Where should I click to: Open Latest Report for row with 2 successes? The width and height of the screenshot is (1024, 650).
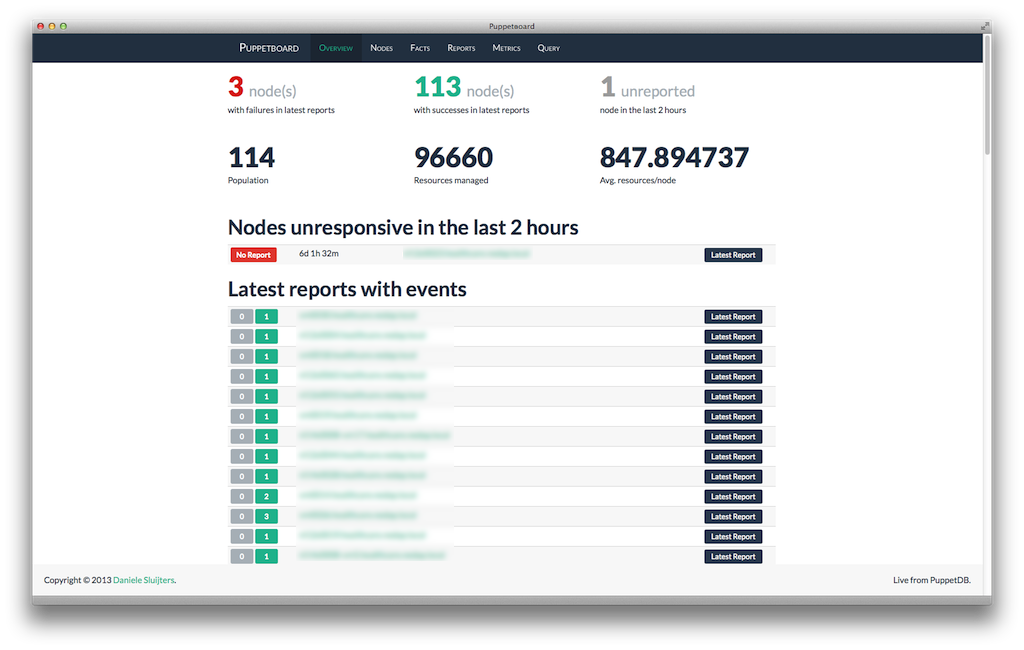[733, 497]
